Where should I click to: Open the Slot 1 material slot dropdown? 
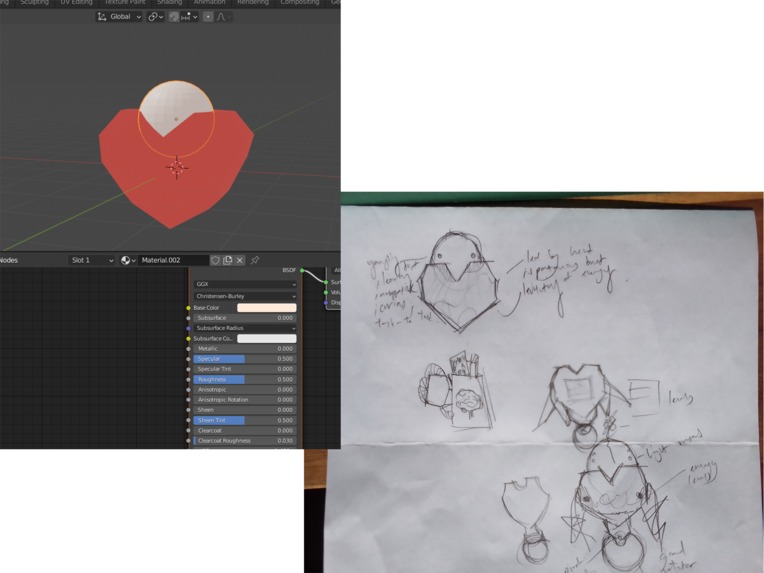[x=92, y=260]
